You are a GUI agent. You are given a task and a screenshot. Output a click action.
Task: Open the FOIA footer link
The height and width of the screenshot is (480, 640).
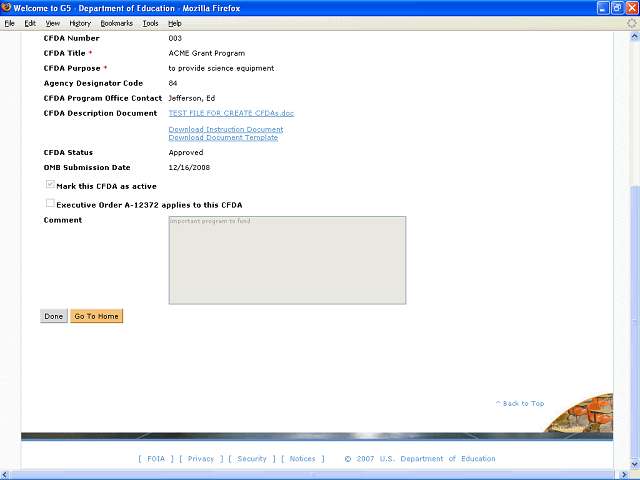point(156,459)
